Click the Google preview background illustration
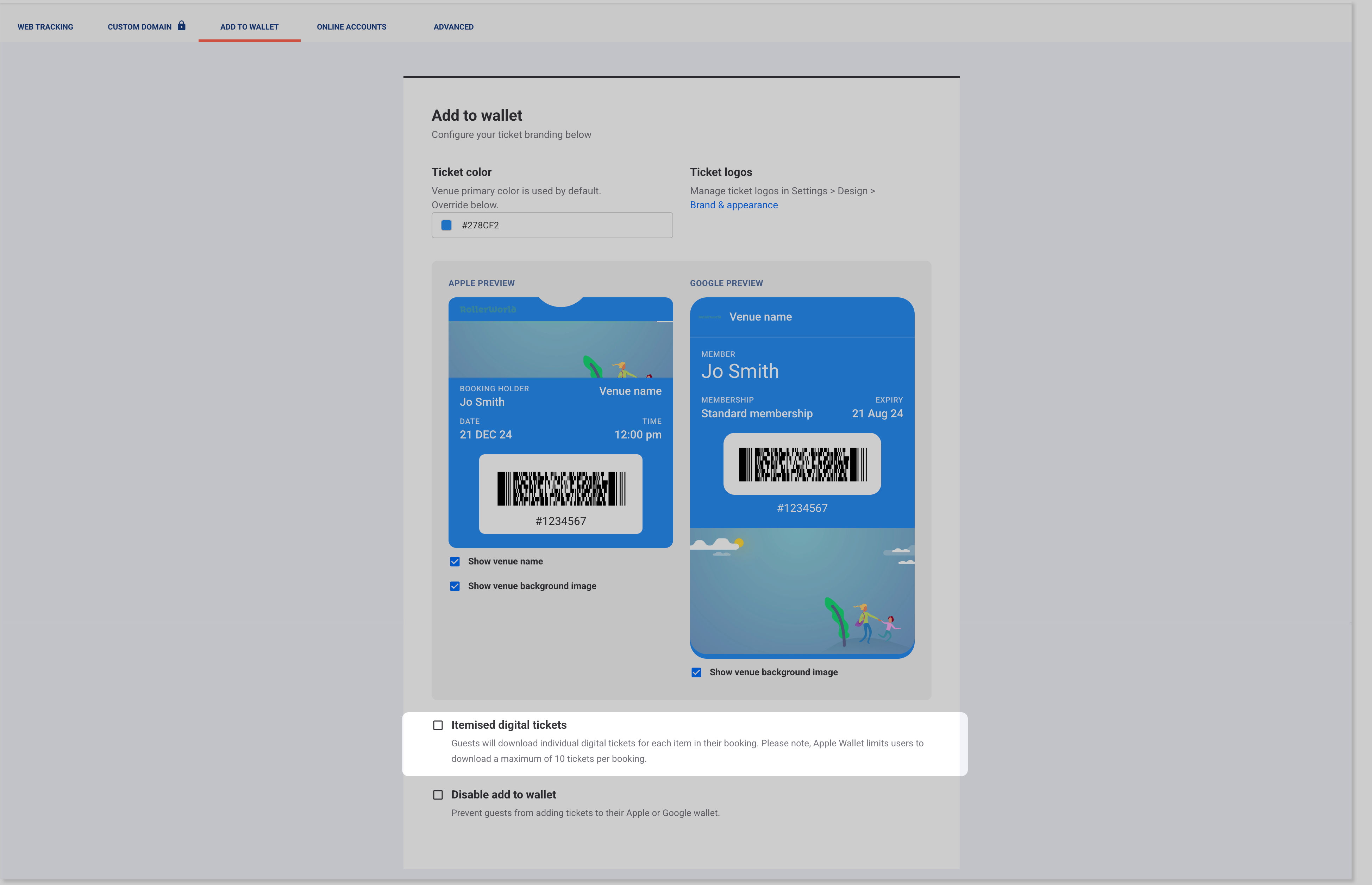 coord(802,591)
